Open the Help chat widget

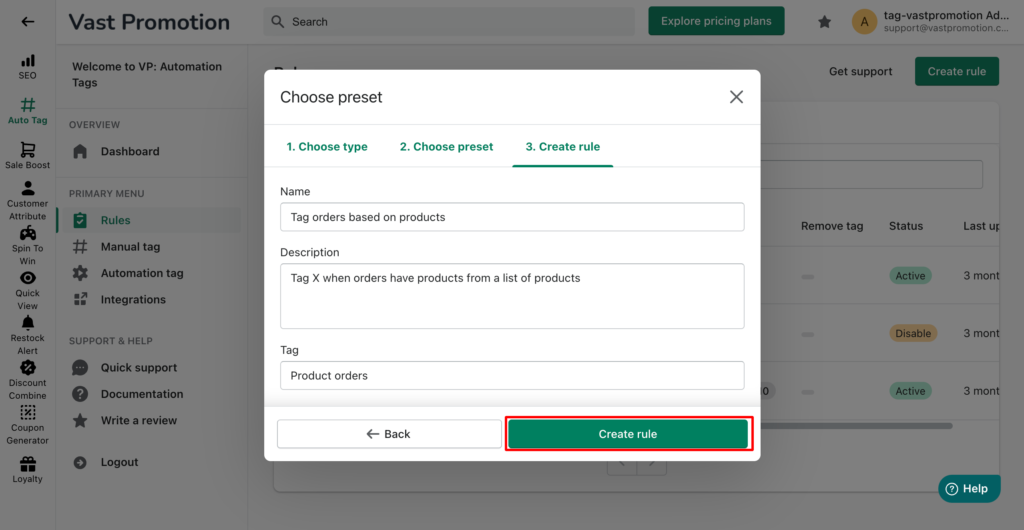pos(969,488)
